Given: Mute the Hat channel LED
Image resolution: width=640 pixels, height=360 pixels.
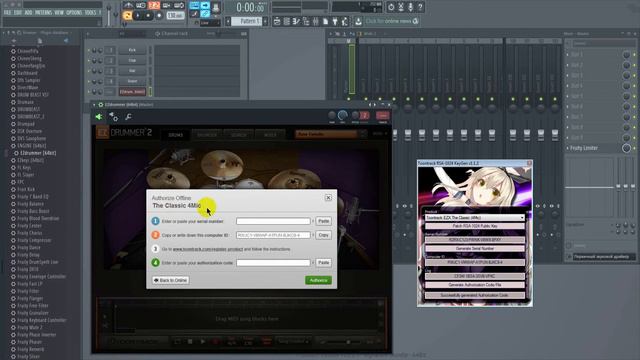Looking at the screenshot, I should [x=89, y=71].
